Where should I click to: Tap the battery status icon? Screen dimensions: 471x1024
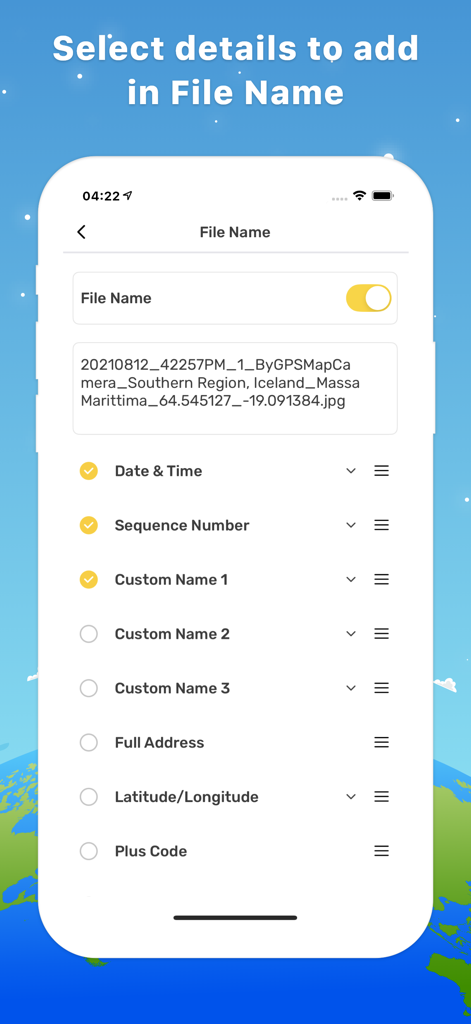coord(382,195)
